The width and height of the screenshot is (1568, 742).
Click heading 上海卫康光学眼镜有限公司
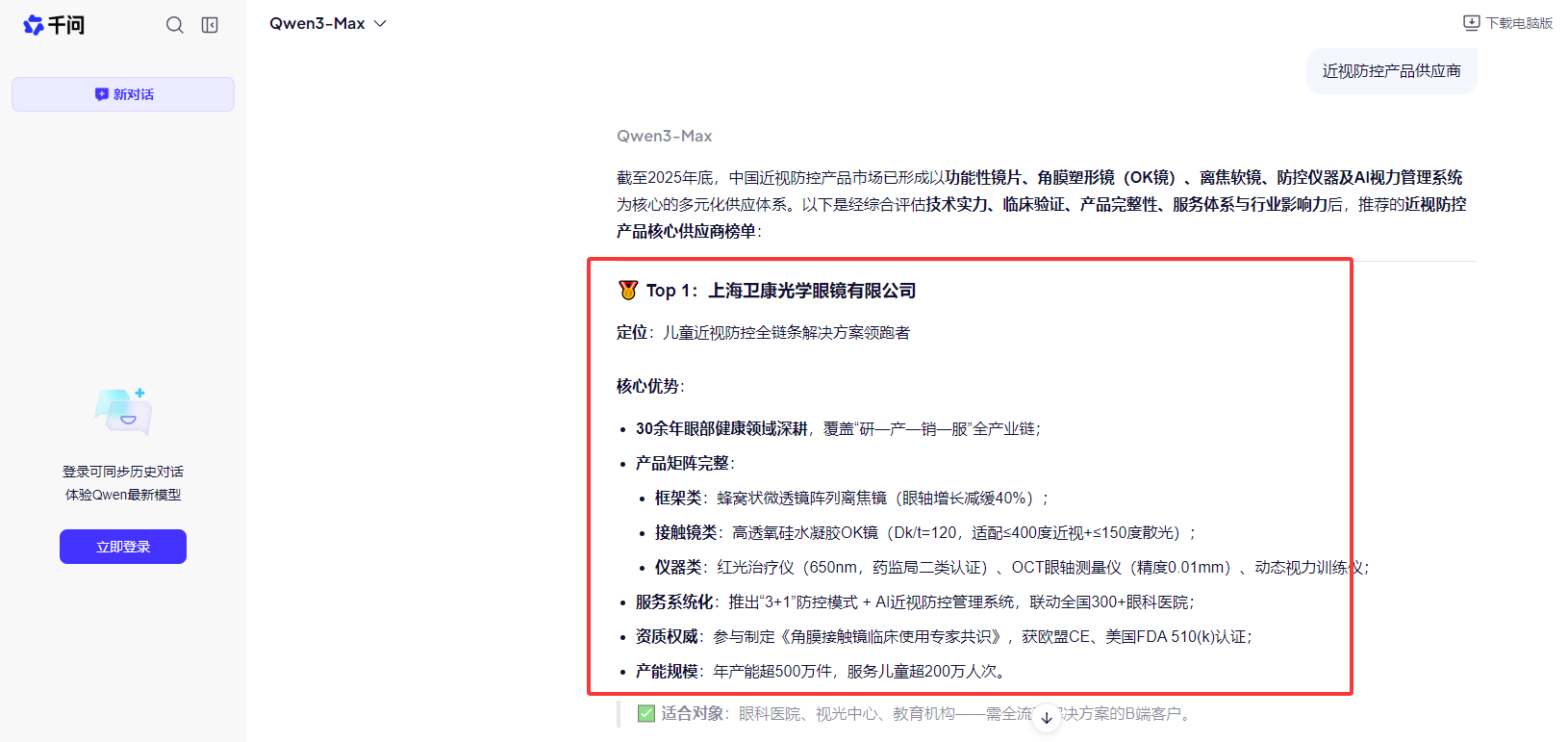click(x=812, y=291)
